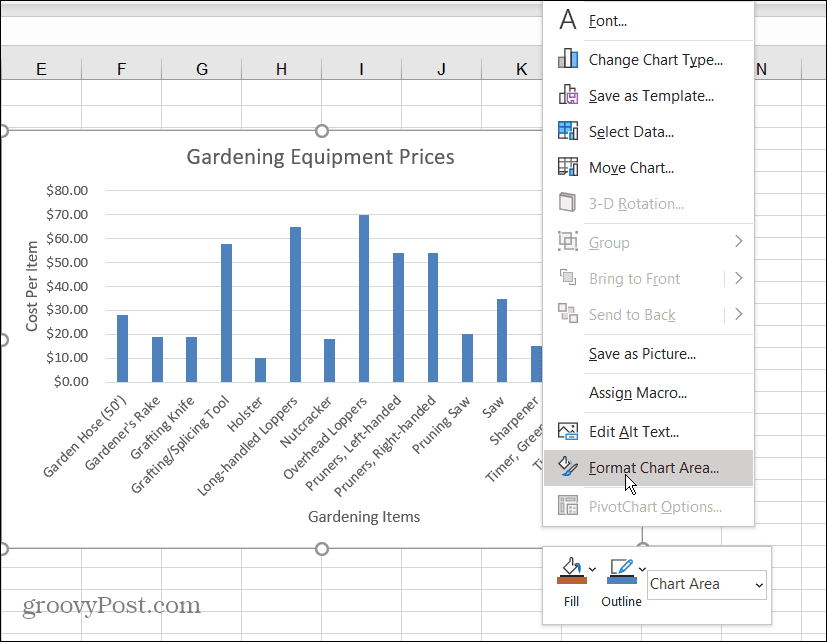Click the Gardening Items axis title
827x642 pixels.
[364, 517]
